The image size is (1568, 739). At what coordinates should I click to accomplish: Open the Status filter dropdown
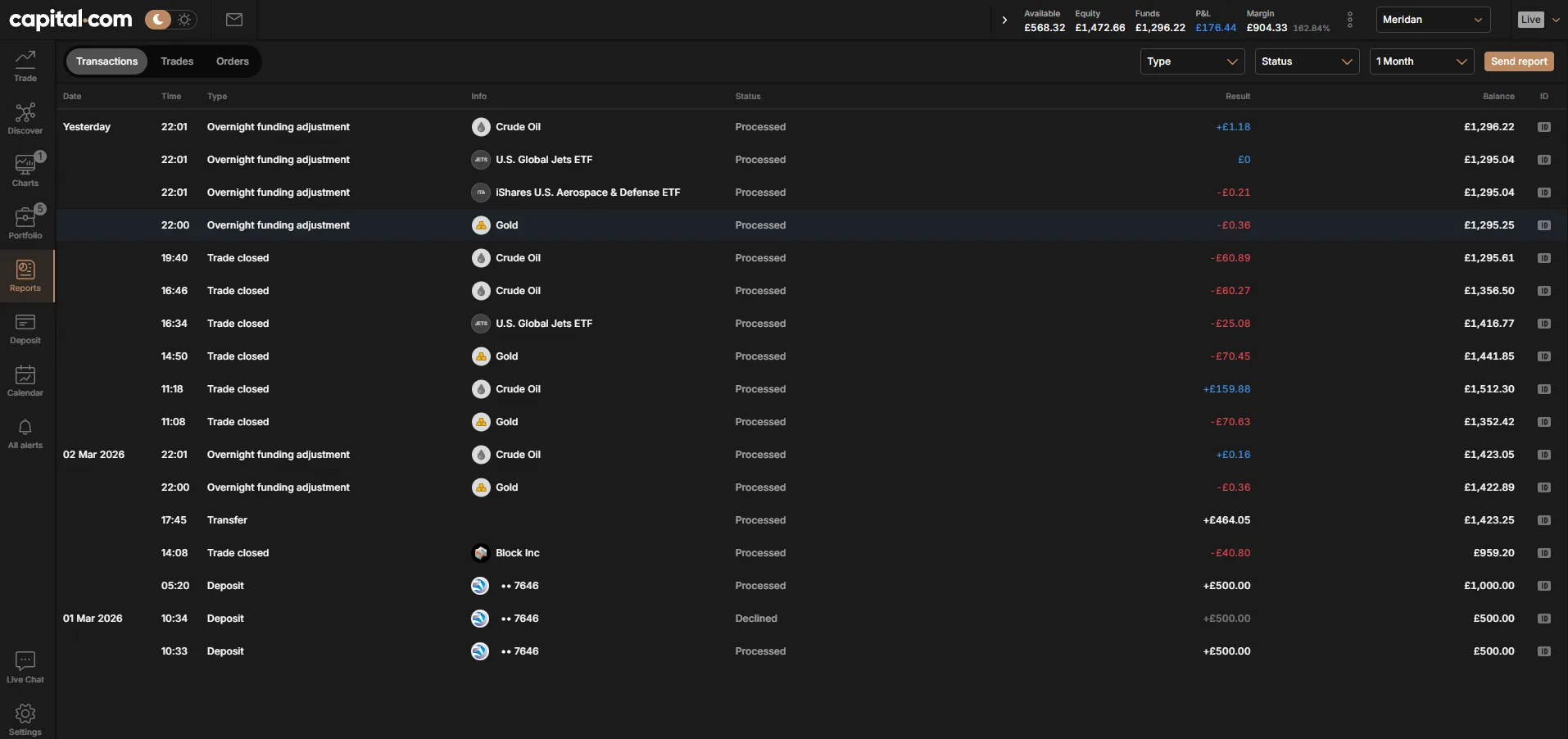coord(1307,61)
